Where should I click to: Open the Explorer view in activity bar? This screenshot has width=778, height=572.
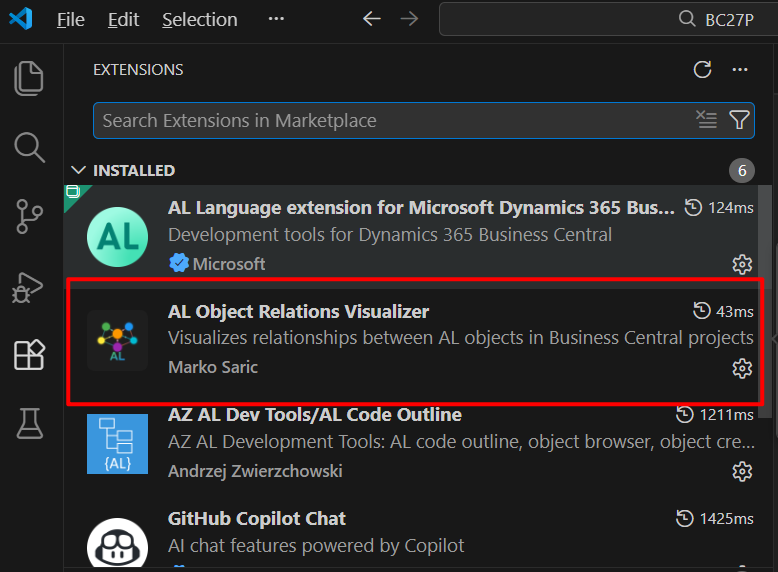30,78
